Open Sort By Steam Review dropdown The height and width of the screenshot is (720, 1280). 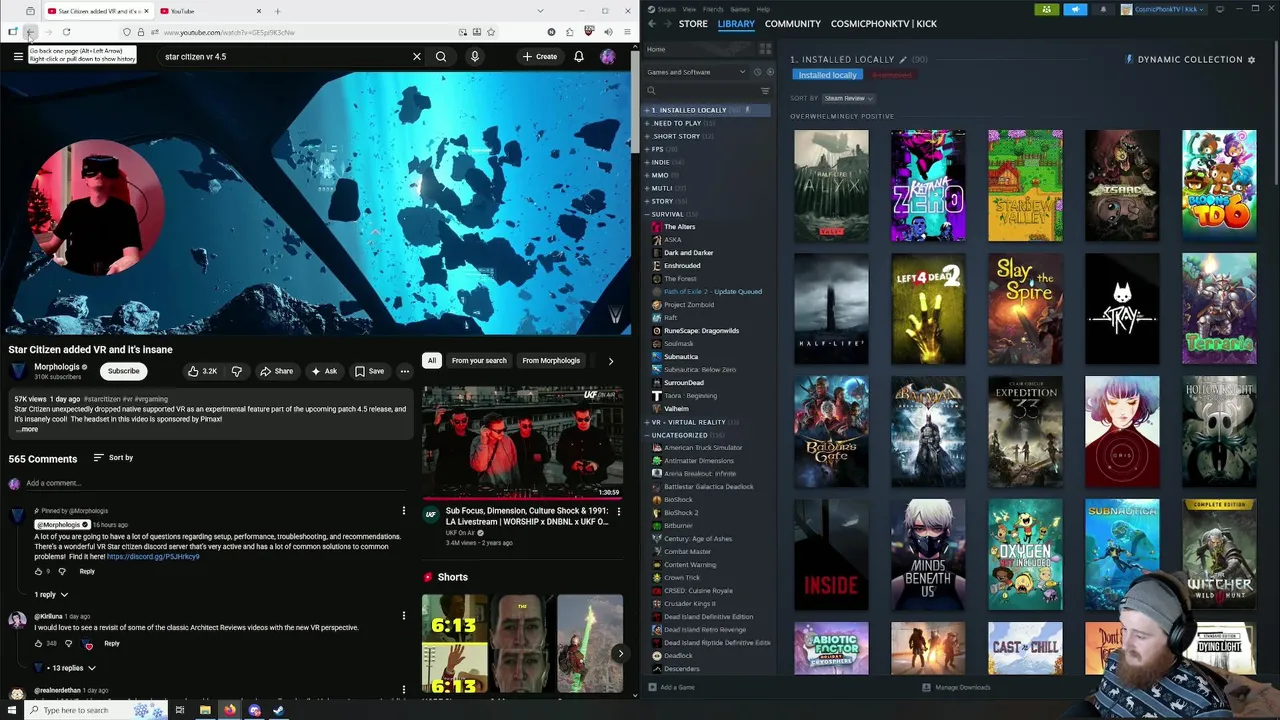coord(848,98)
